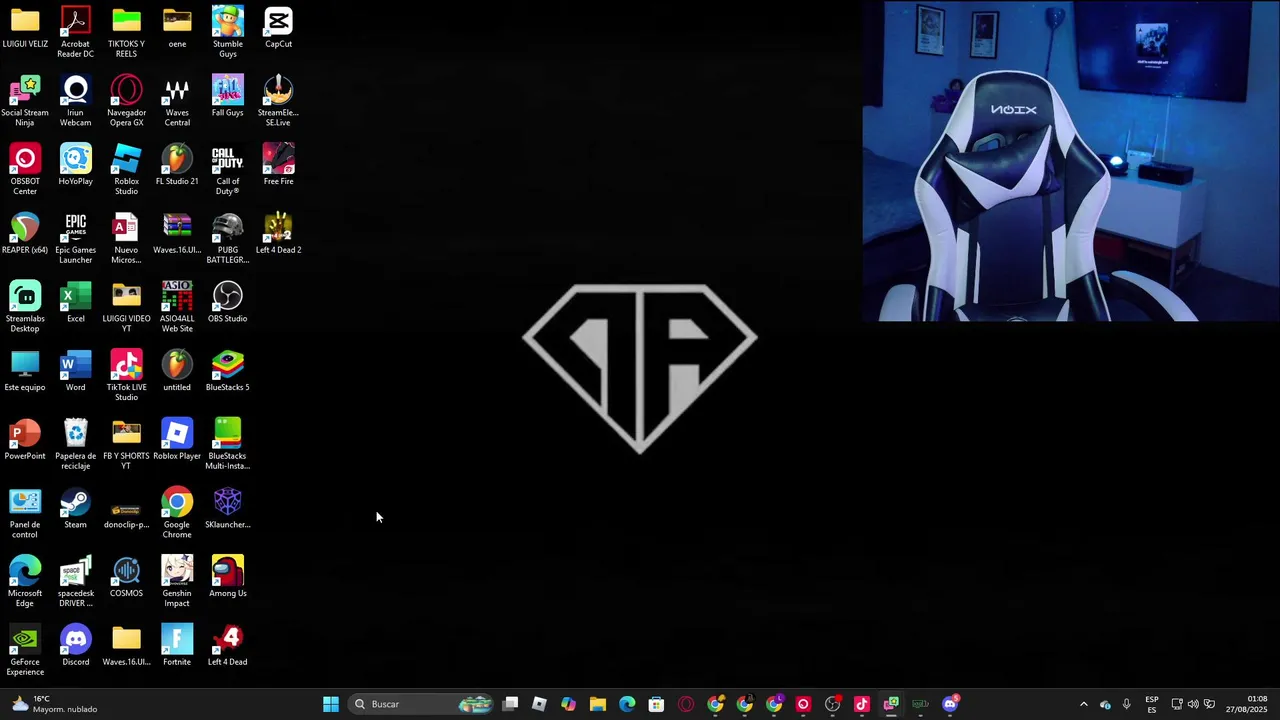The height and width of the screenshot is (720, 1280).
Task: Select the Social Stream Ninja desktop icon
Action: tap(25, 101)
